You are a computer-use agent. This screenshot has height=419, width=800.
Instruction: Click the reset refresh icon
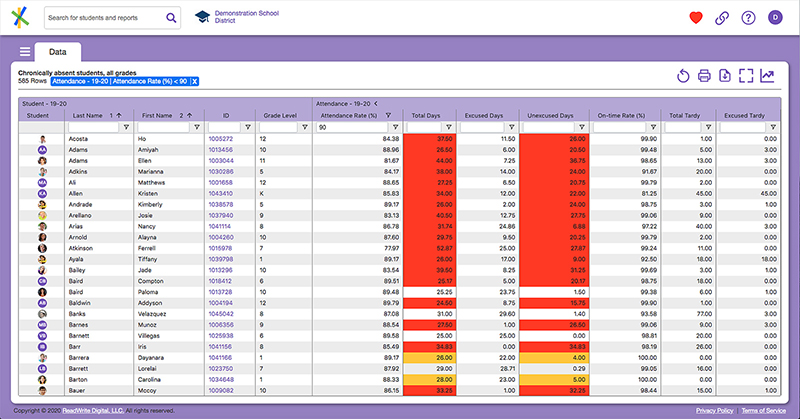click(x=683, y=76)
